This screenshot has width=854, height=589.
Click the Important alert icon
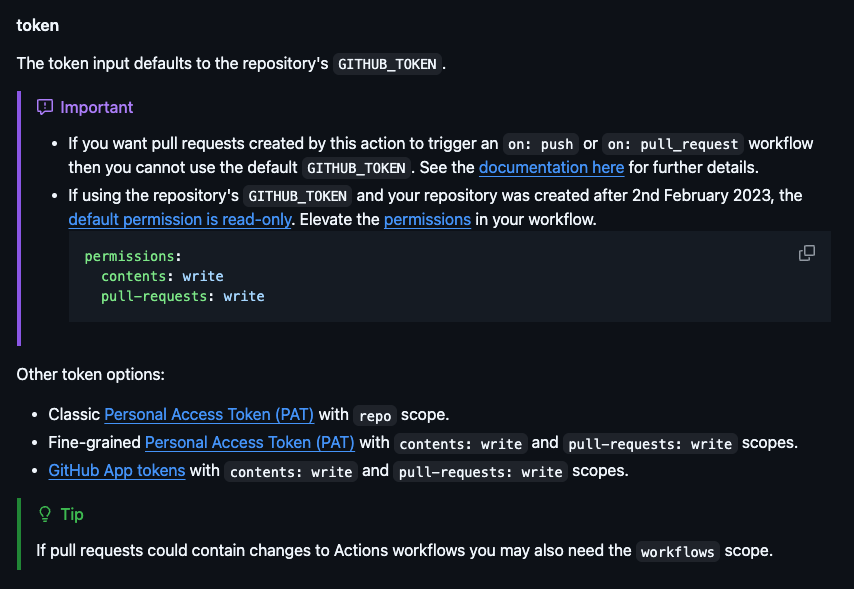click(x=45, y=107)
